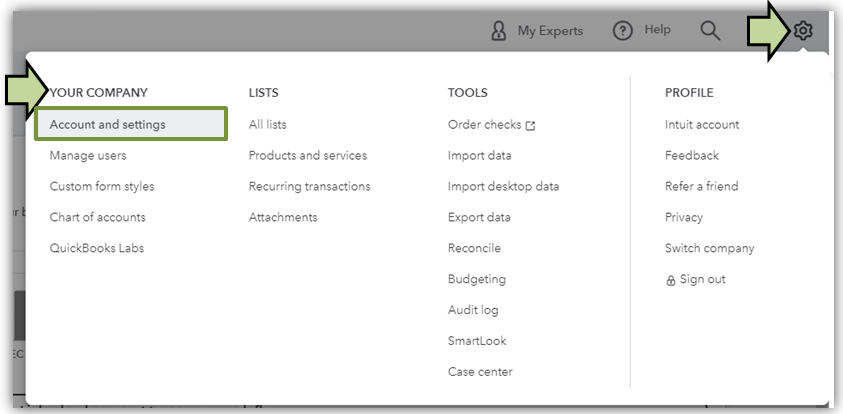The image size is (843, 414).
Task: Open Case center
Action: (480, 372)
